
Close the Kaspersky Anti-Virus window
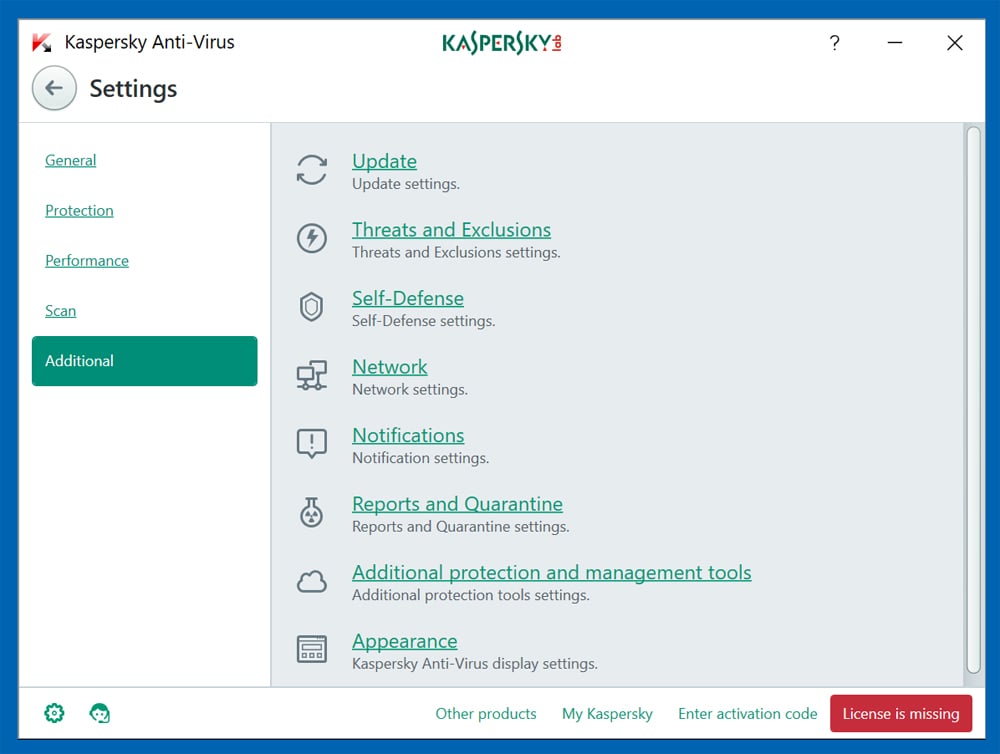coord(955,43)
